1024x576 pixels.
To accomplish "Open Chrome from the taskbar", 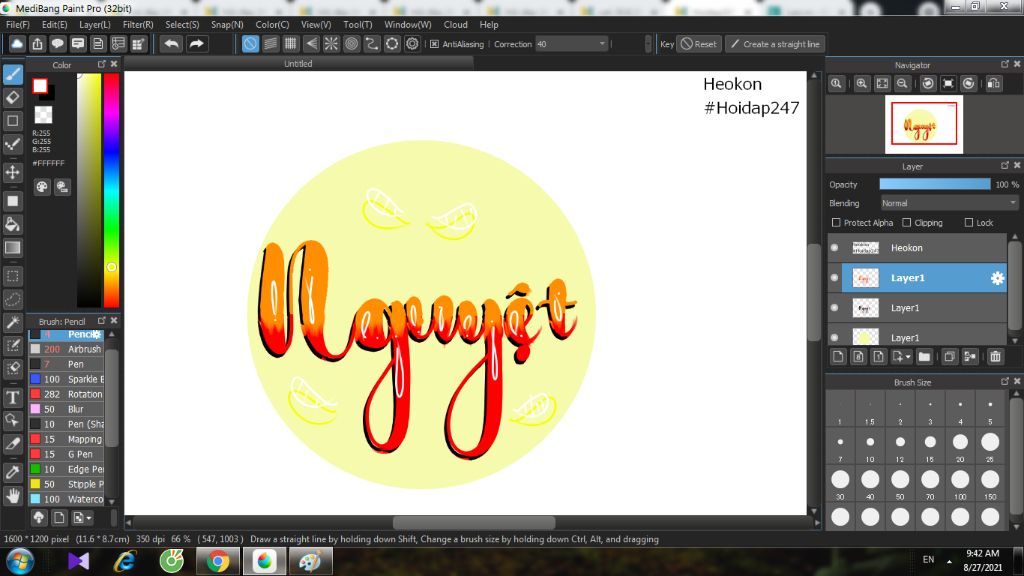I will (217, 561).
